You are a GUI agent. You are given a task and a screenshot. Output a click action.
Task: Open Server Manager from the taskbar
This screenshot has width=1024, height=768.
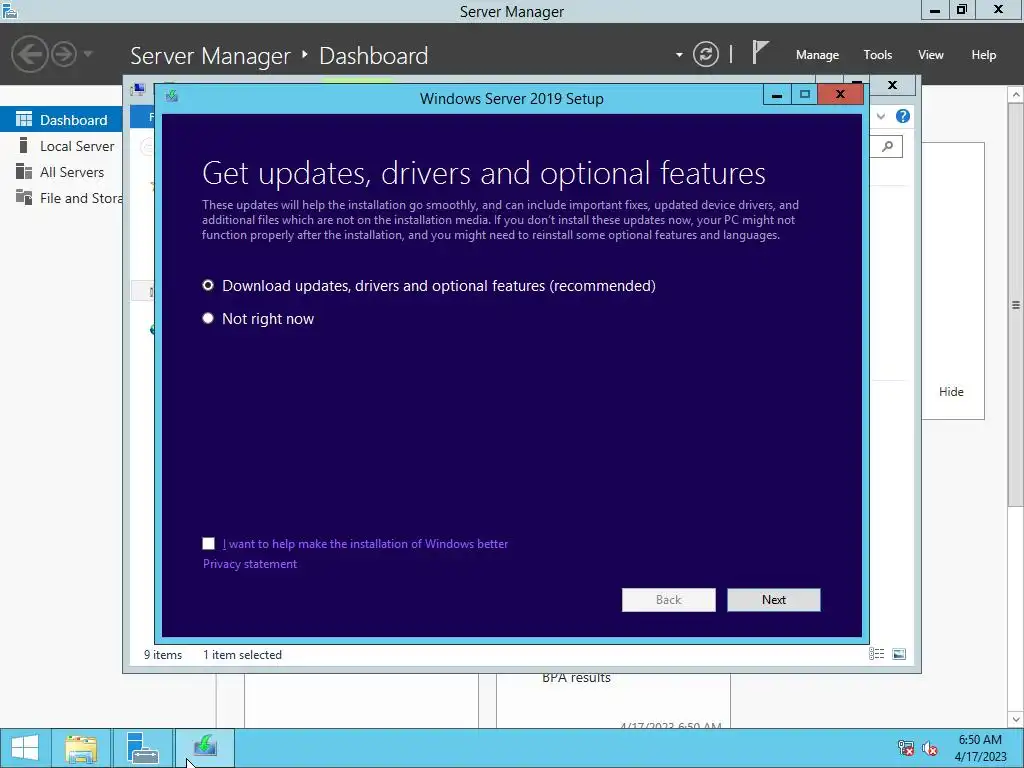coord(142,748)
